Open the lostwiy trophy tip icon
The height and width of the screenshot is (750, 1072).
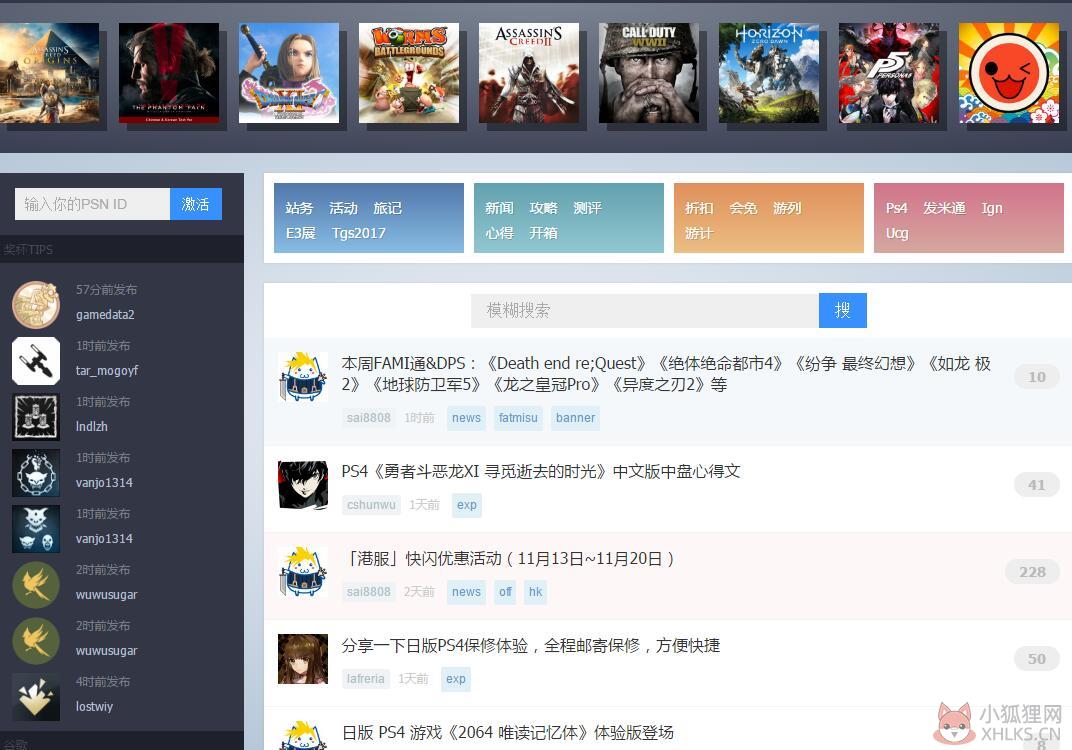tap(36, 697)
